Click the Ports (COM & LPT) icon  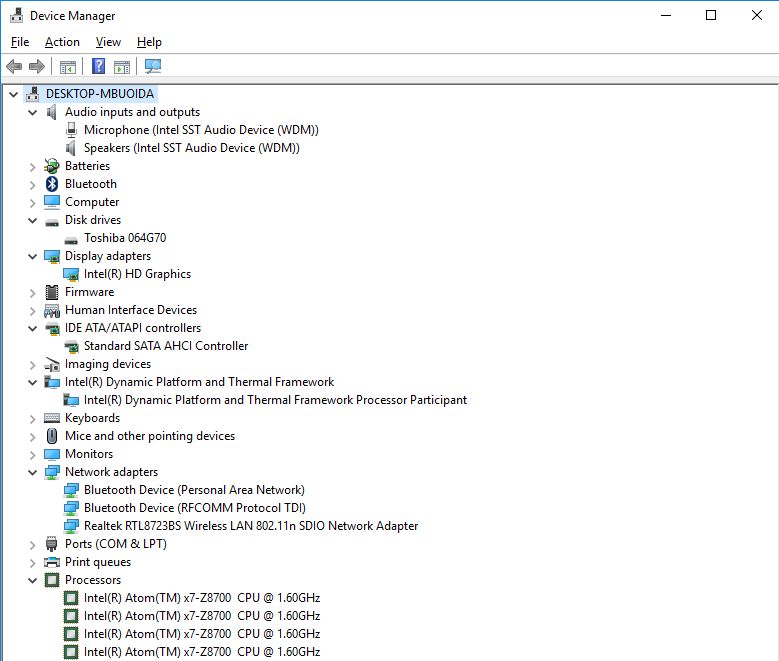pyautogui.click(x=52, y=544)
